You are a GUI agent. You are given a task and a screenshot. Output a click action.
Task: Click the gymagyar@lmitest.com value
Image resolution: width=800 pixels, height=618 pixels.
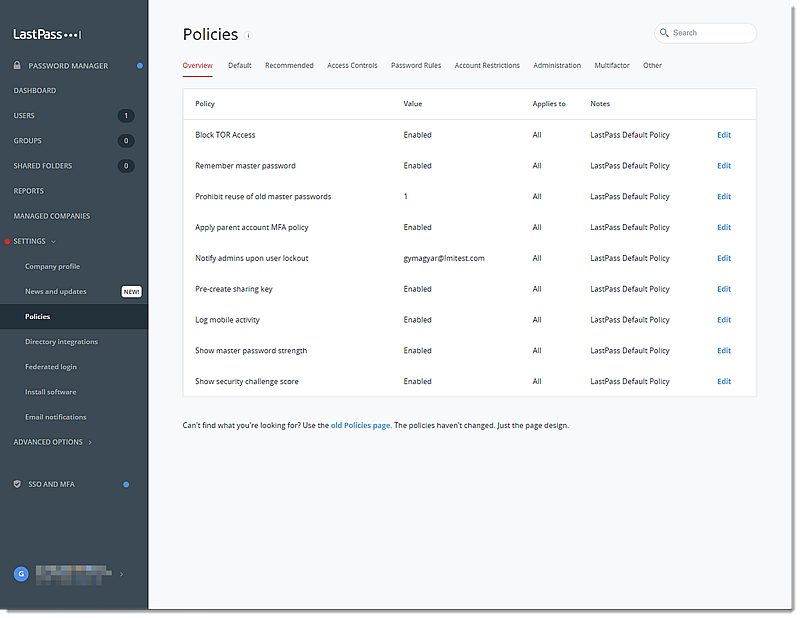pyautogui.click(x=444, y=258)
